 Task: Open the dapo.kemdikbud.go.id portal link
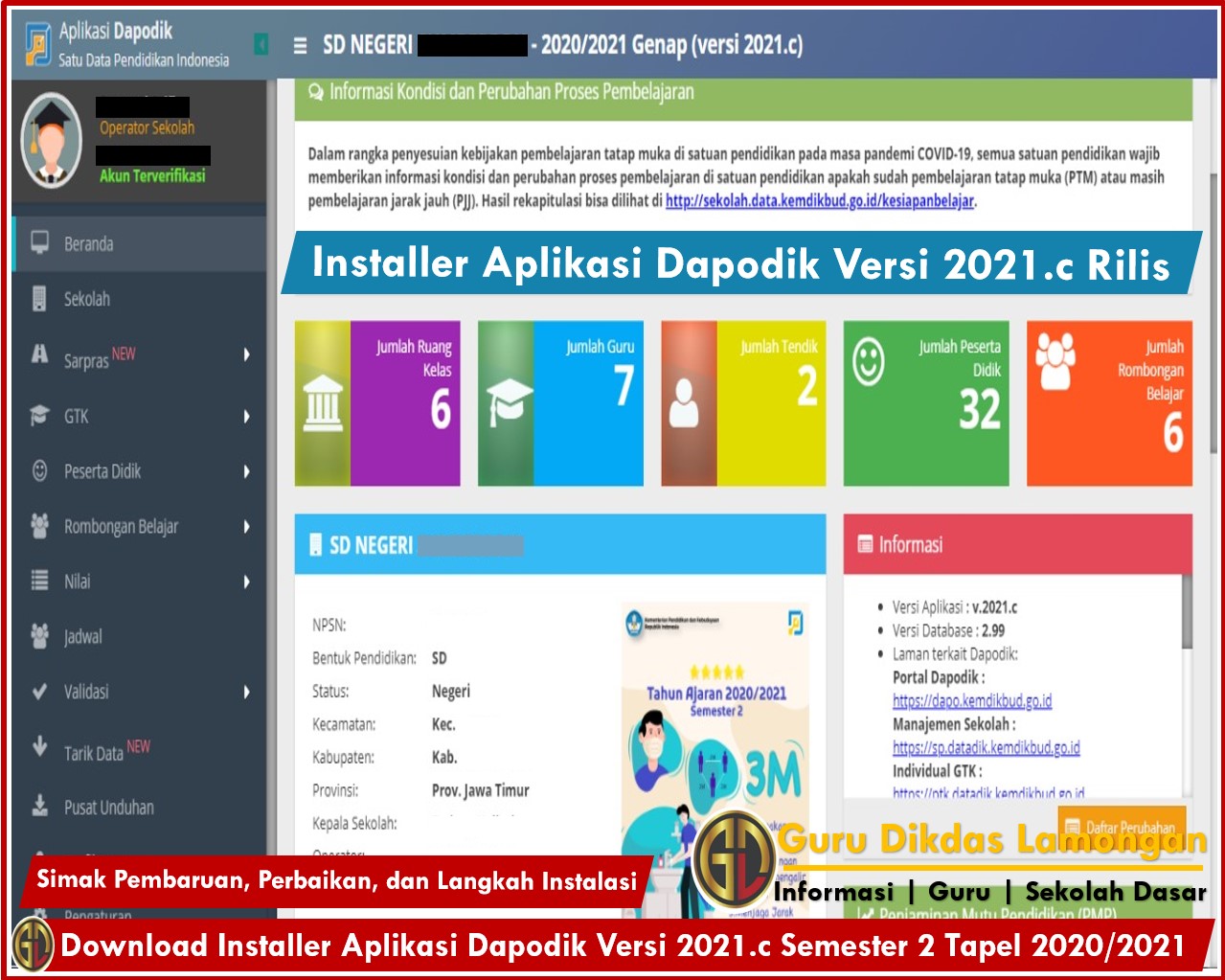[x=972, y=700]
